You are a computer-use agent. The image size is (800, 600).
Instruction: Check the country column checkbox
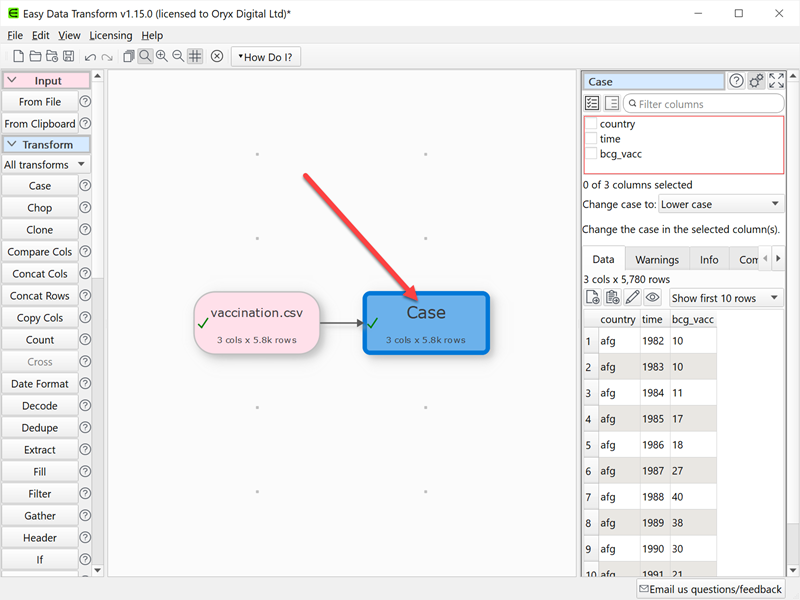click(x=591, y=124)
